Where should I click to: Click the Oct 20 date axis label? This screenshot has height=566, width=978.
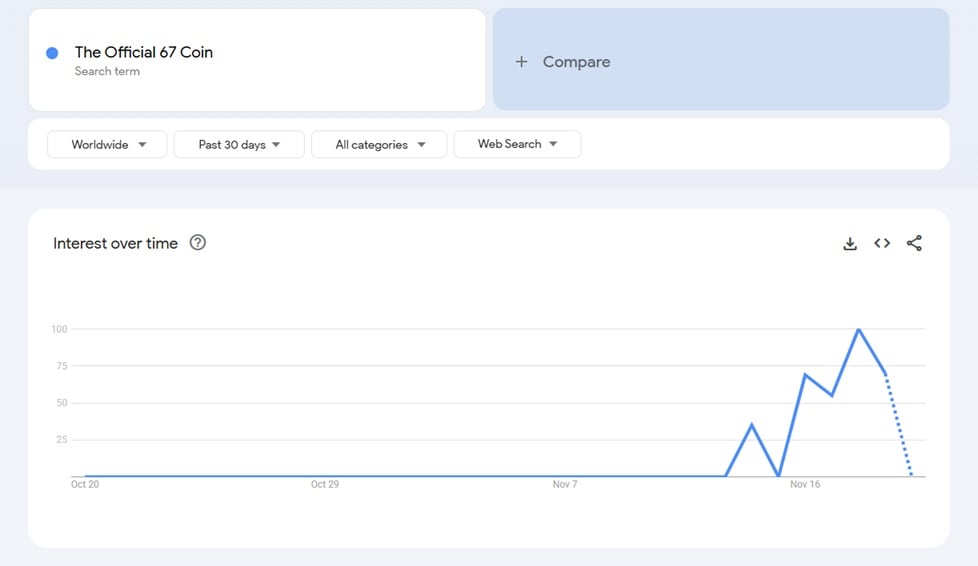point(85,484)
